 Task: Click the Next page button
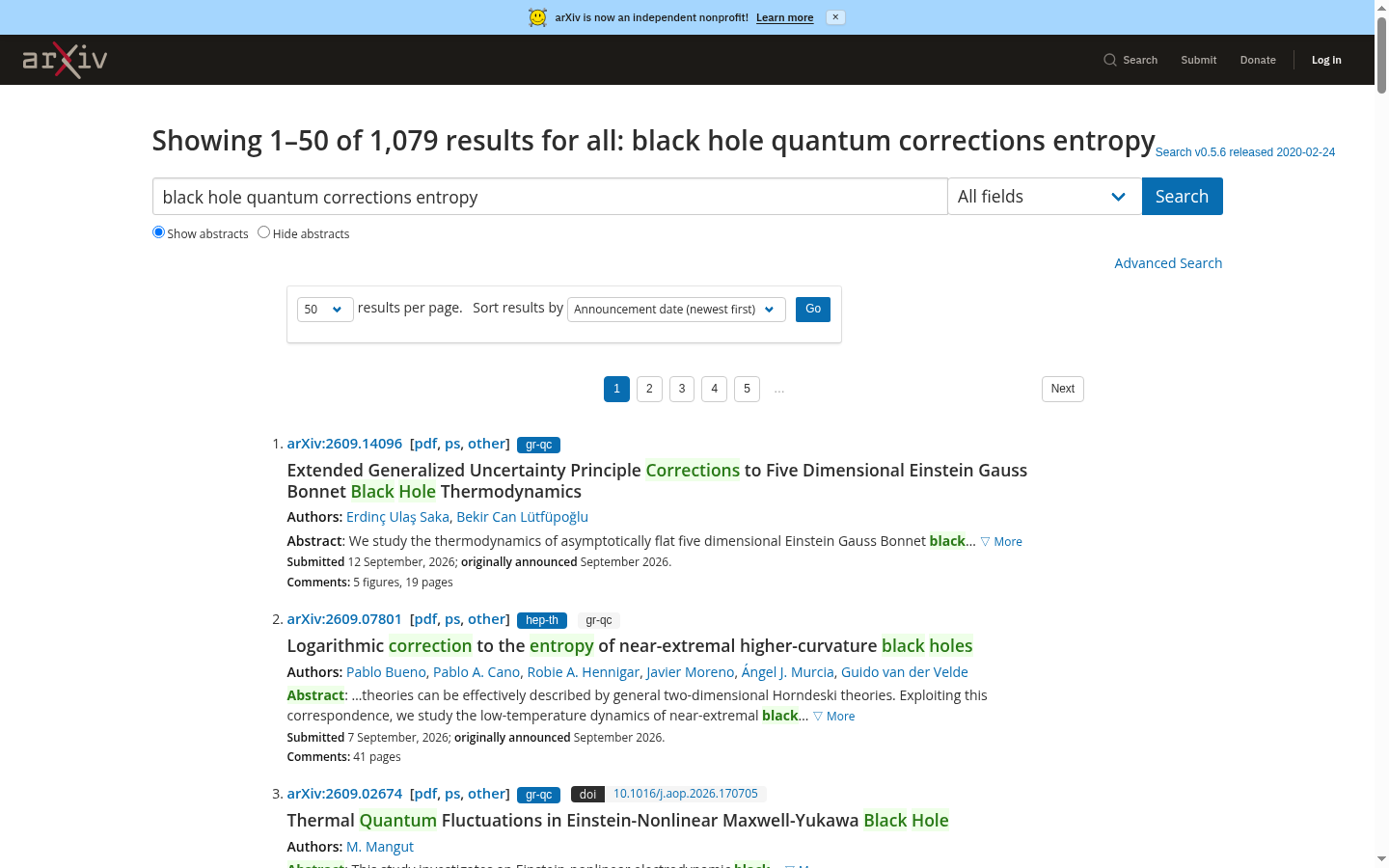1063,389
